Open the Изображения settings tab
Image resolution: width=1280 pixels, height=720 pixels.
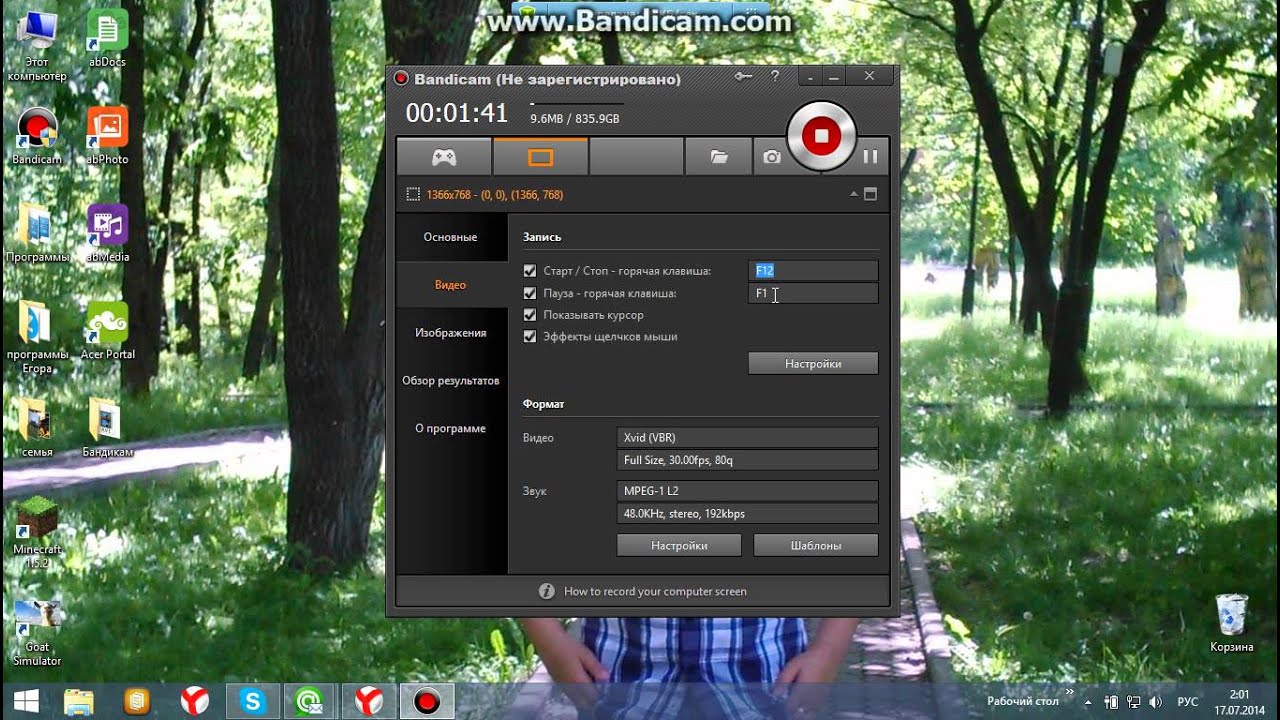click(450, 333)
